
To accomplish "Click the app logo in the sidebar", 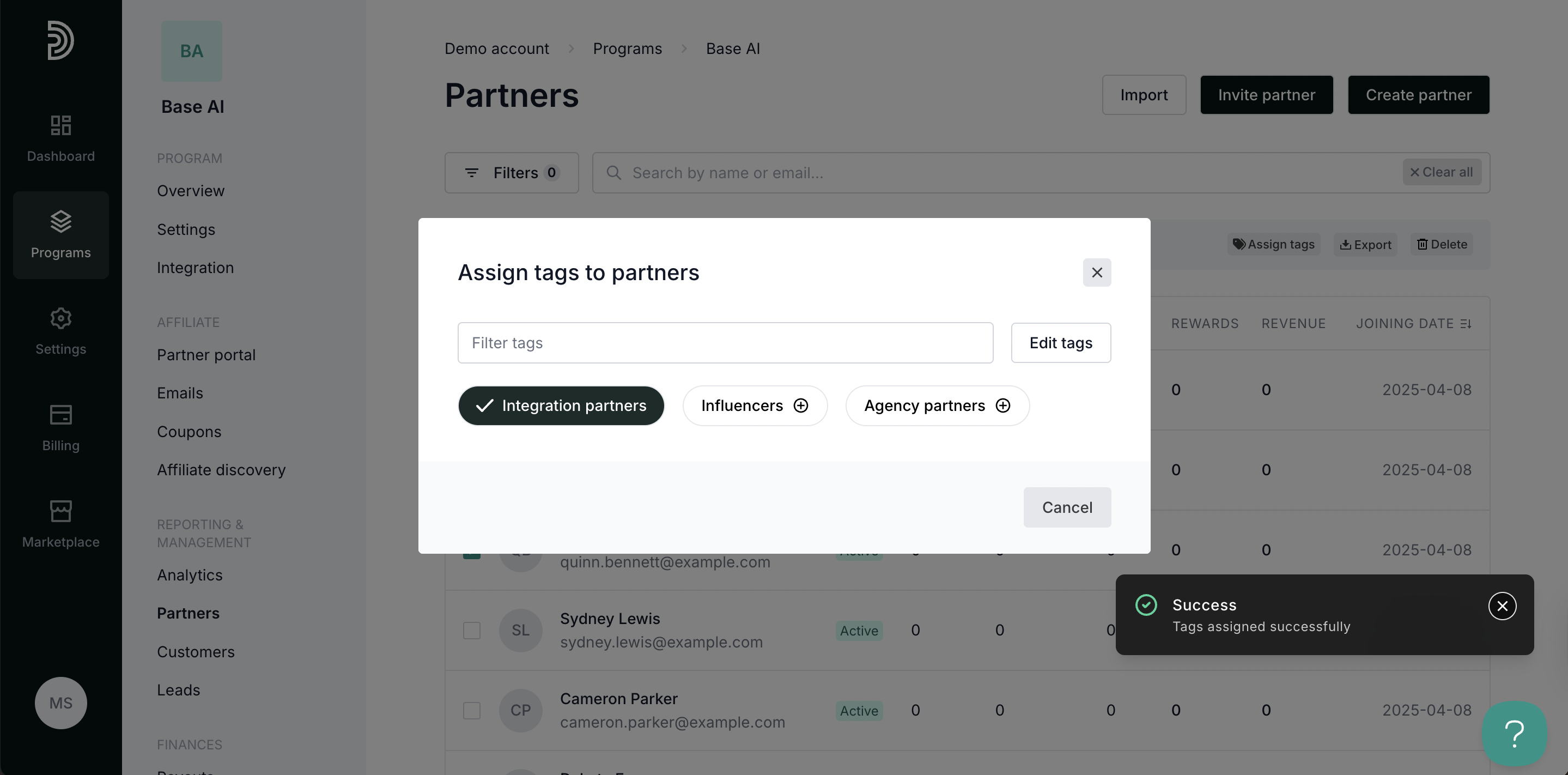I will [61, 40].
